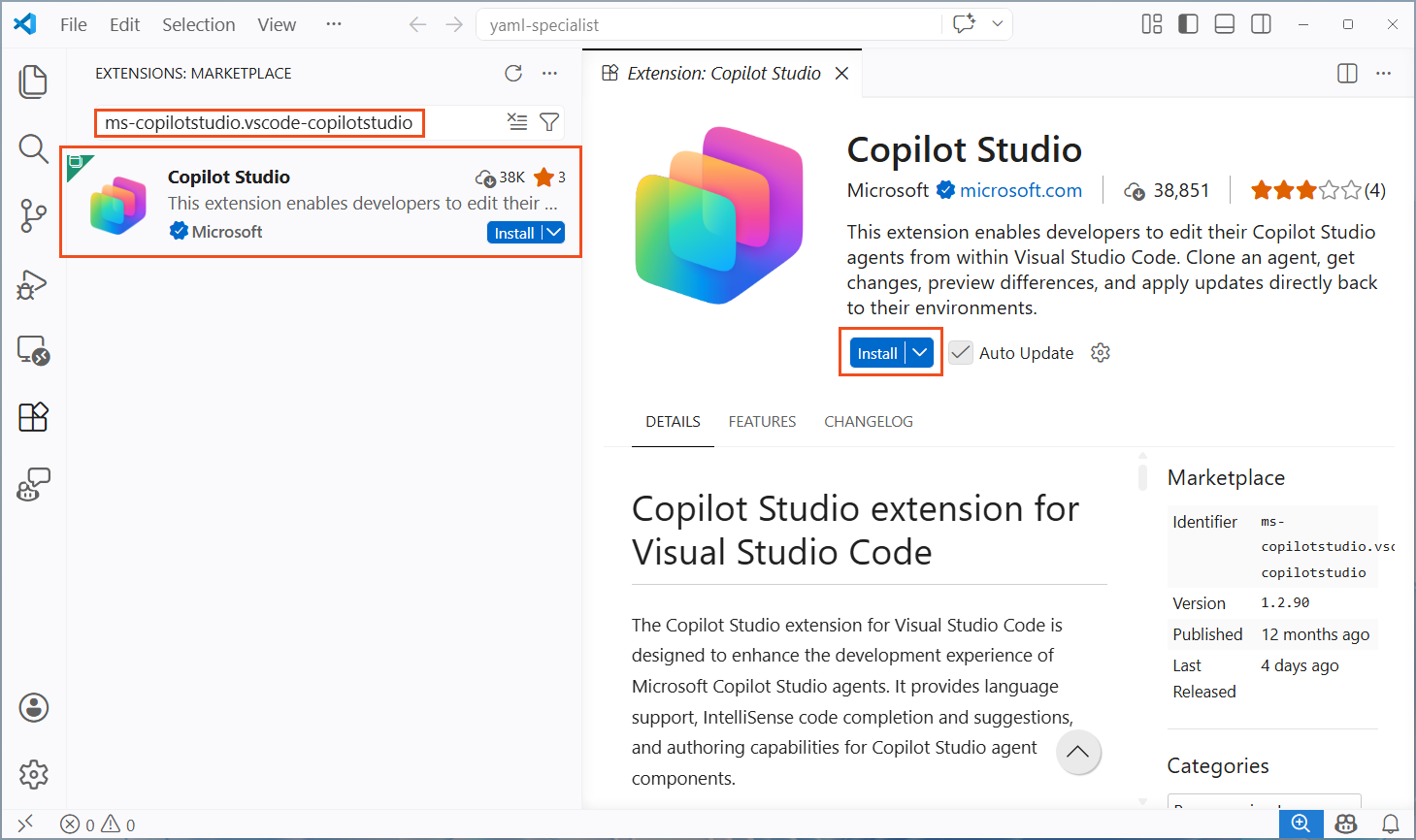
Task: Open the command center dropdown chevron
Action: coord(996,23)
